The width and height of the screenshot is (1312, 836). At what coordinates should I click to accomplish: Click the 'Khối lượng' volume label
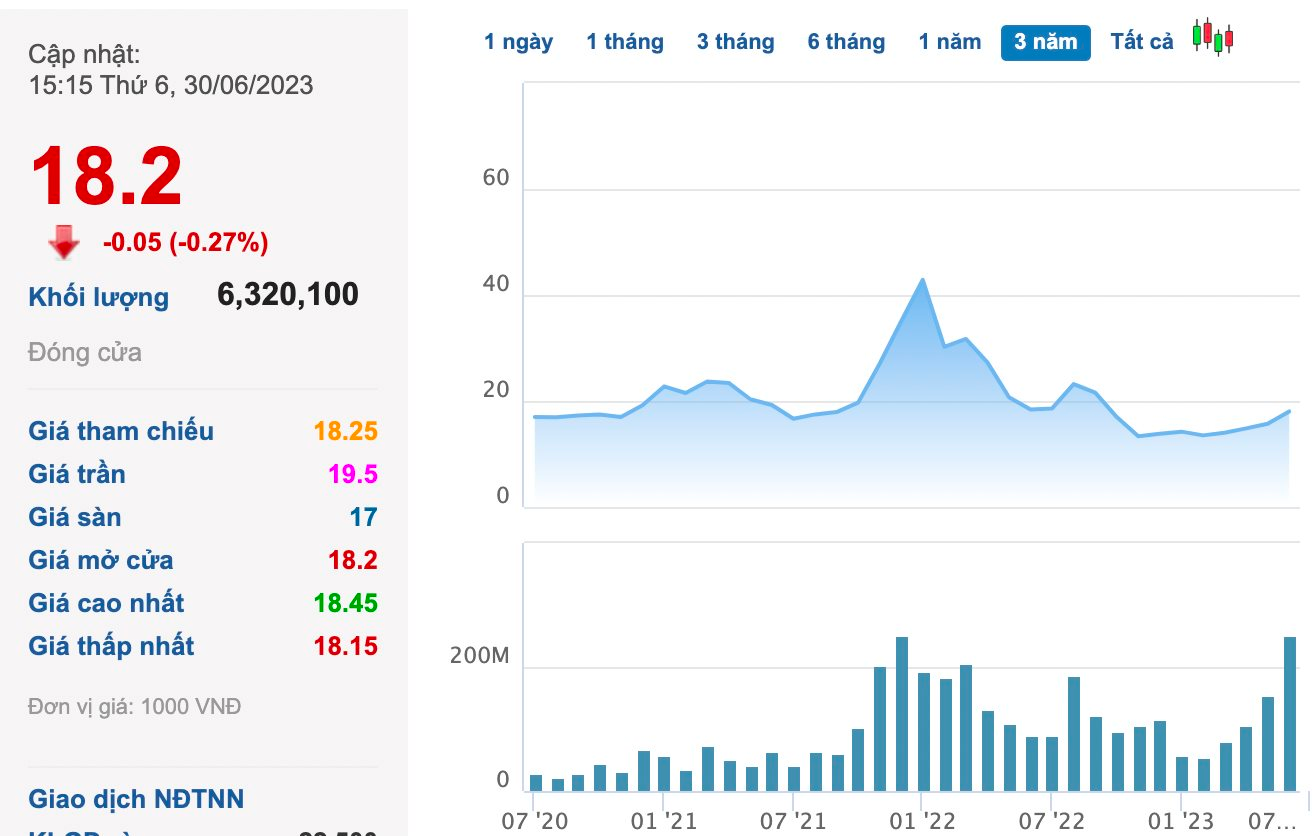[x=99, y=297]
